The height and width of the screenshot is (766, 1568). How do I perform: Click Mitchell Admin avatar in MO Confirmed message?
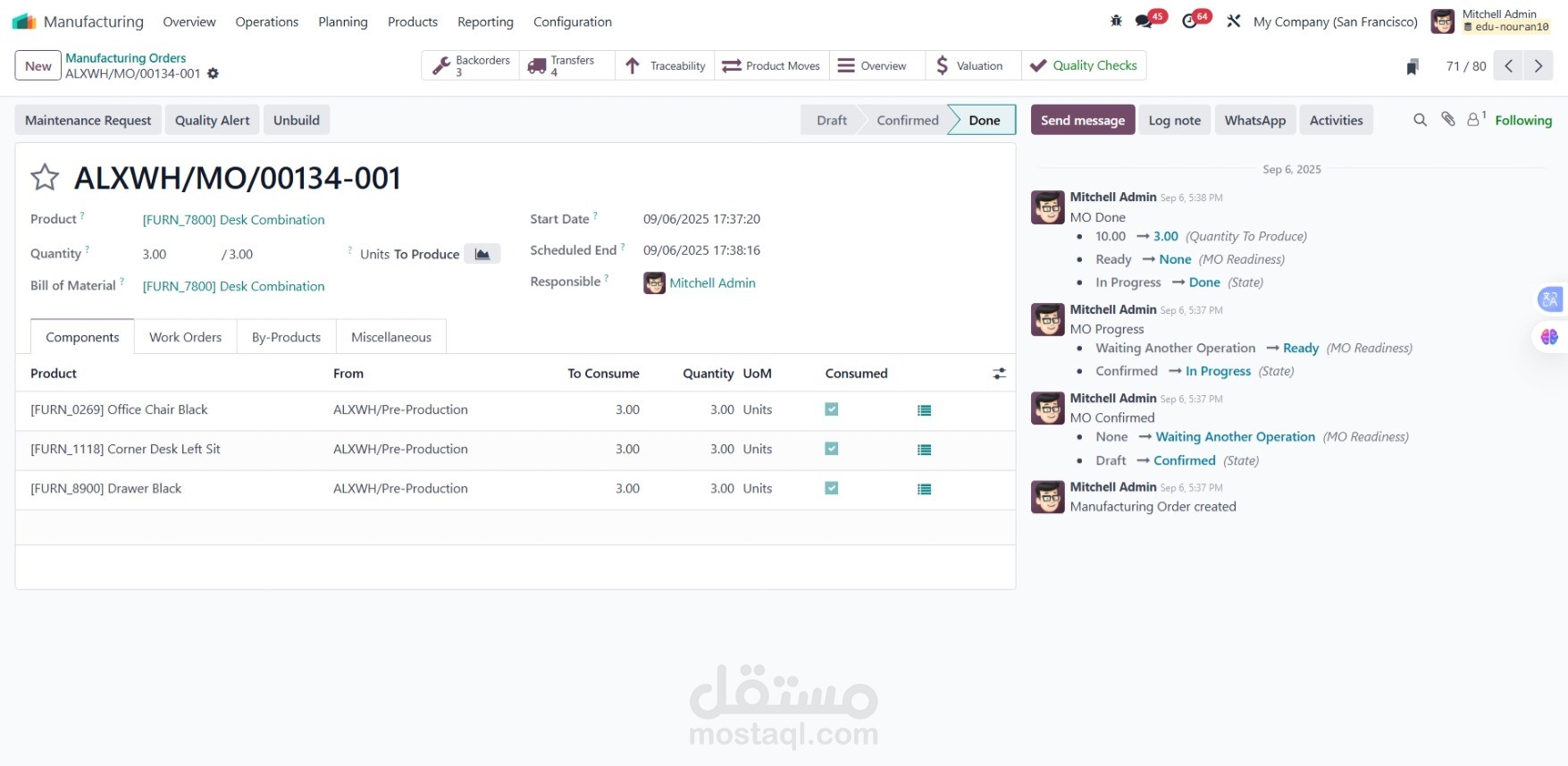pos(1048,408)
